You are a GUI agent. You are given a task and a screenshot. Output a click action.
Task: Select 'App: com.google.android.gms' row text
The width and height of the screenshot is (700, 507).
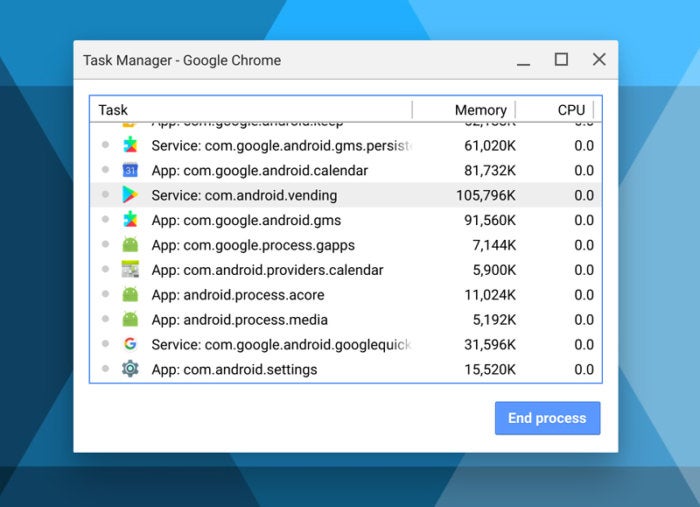(x=246, y=220)
